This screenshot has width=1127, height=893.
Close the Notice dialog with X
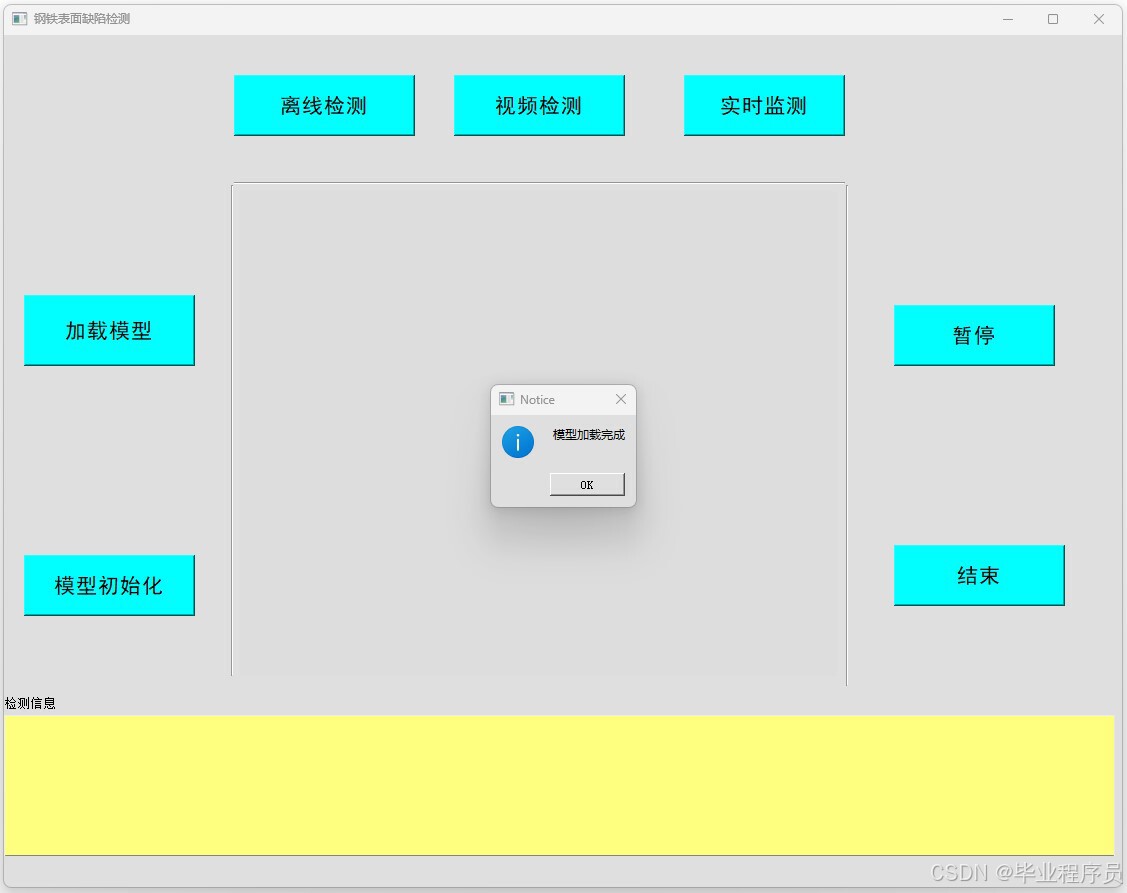click(x=621, y=399)
